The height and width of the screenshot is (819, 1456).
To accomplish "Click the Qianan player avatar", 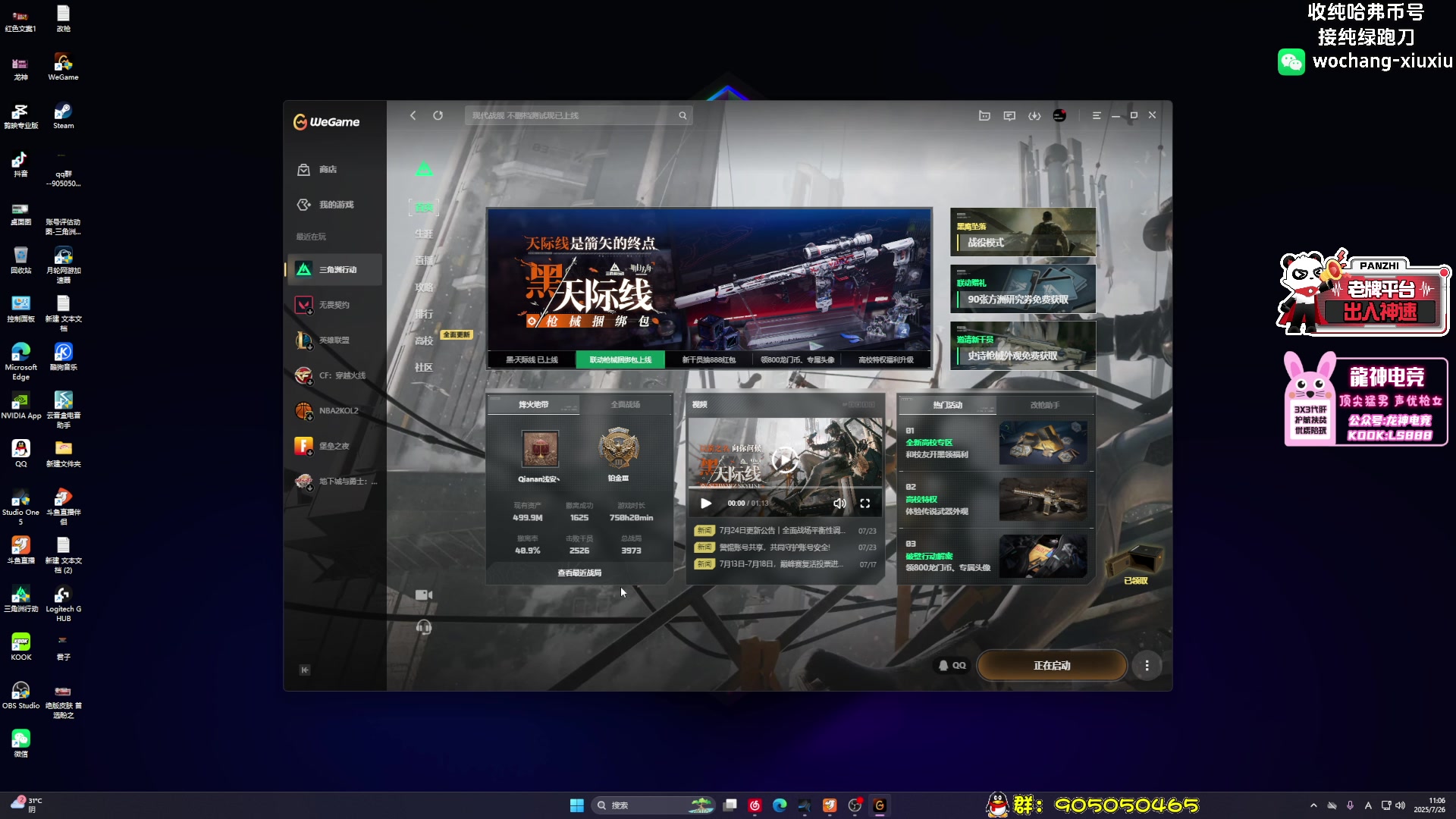I will point(540,449).
